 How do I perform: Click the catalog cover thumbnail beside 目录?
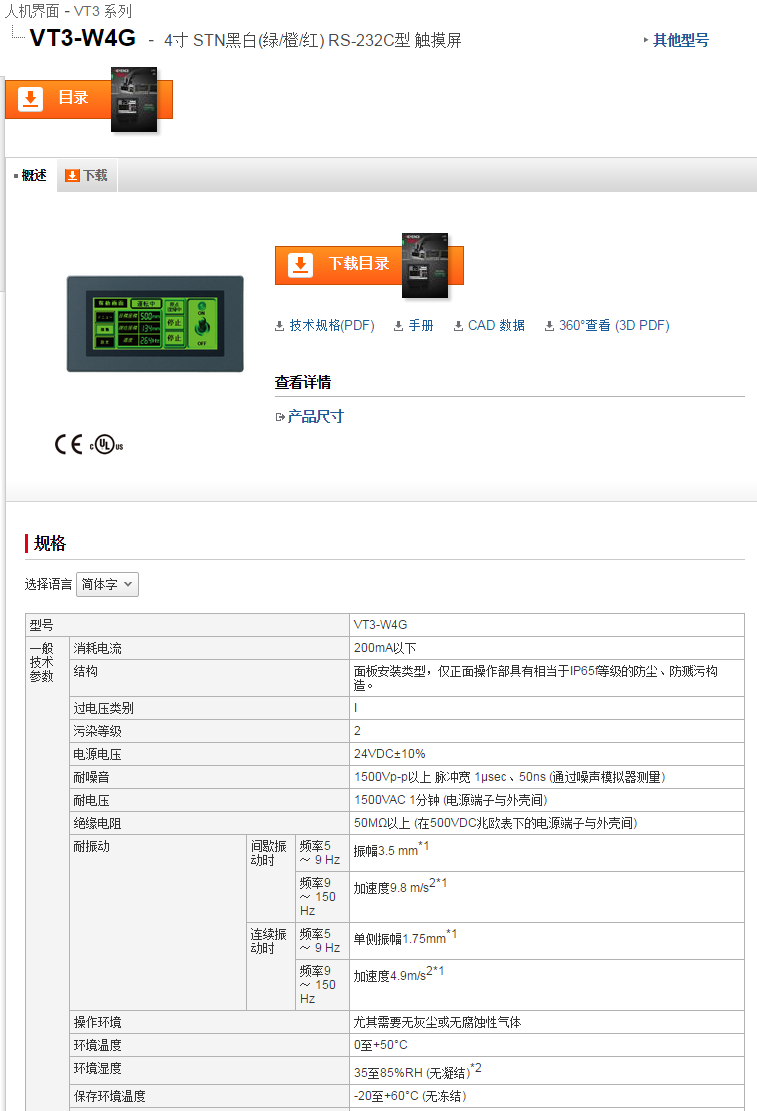click(x=134, y=100)
